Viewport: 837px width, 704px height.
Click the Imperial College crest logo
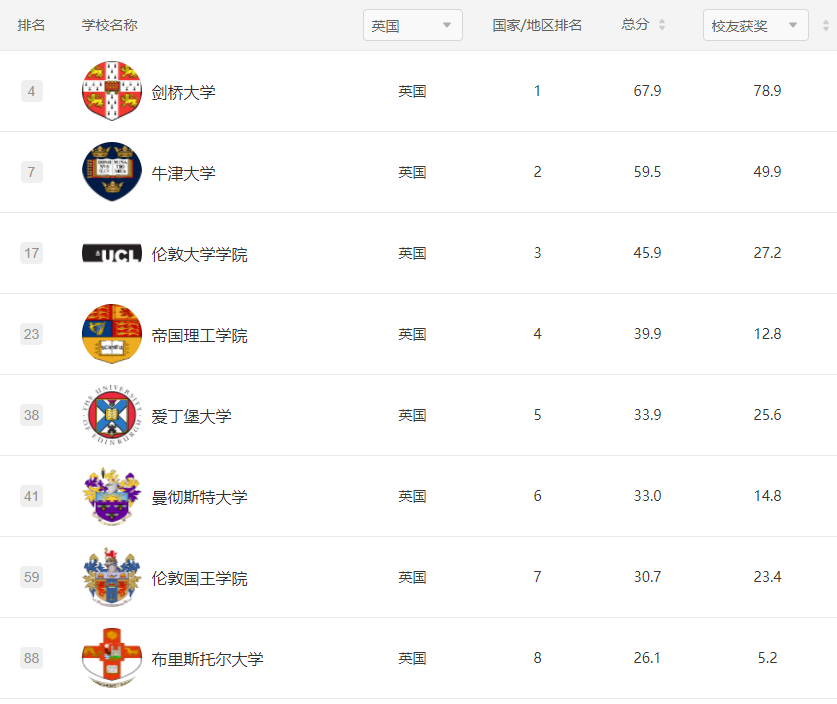pos(112,334)
